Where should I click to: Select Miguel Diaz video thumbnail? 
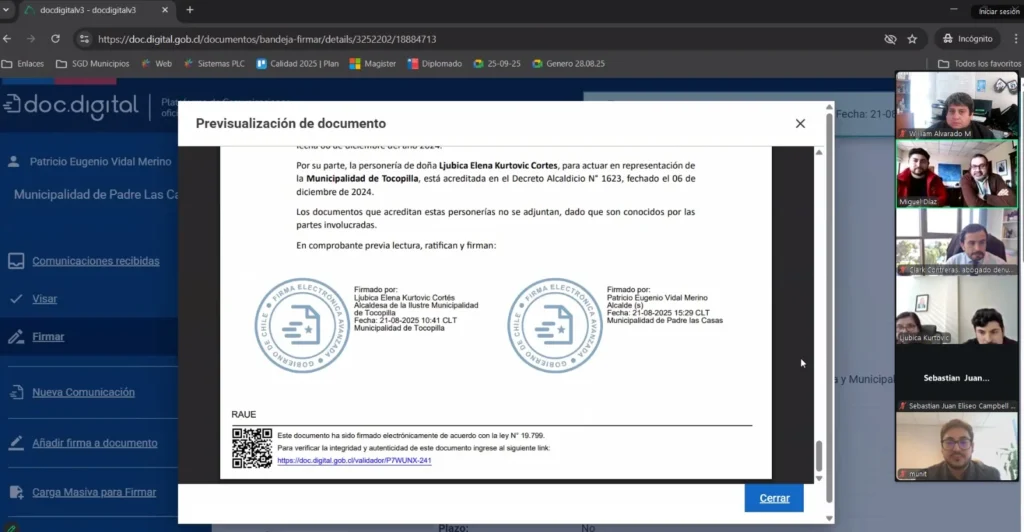(x=955, y=173)
